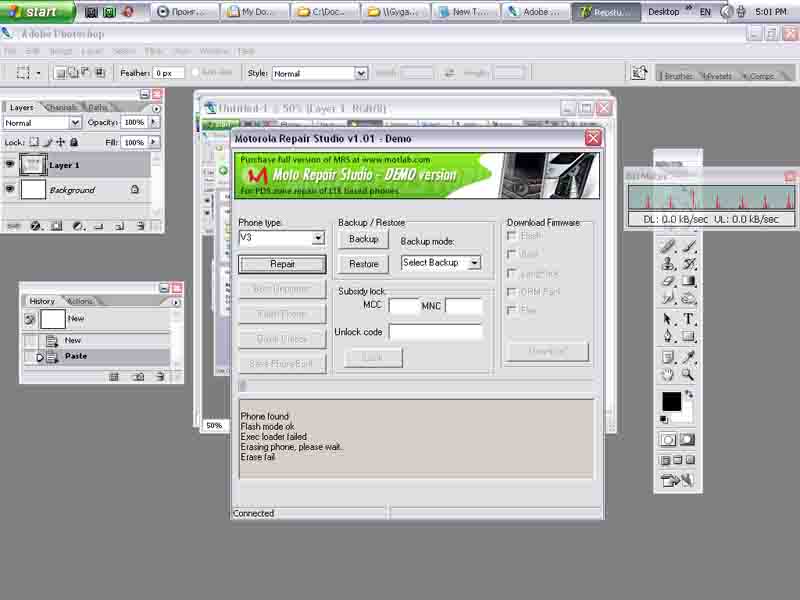Switch to Quick Mask mode

pos(687,439)
